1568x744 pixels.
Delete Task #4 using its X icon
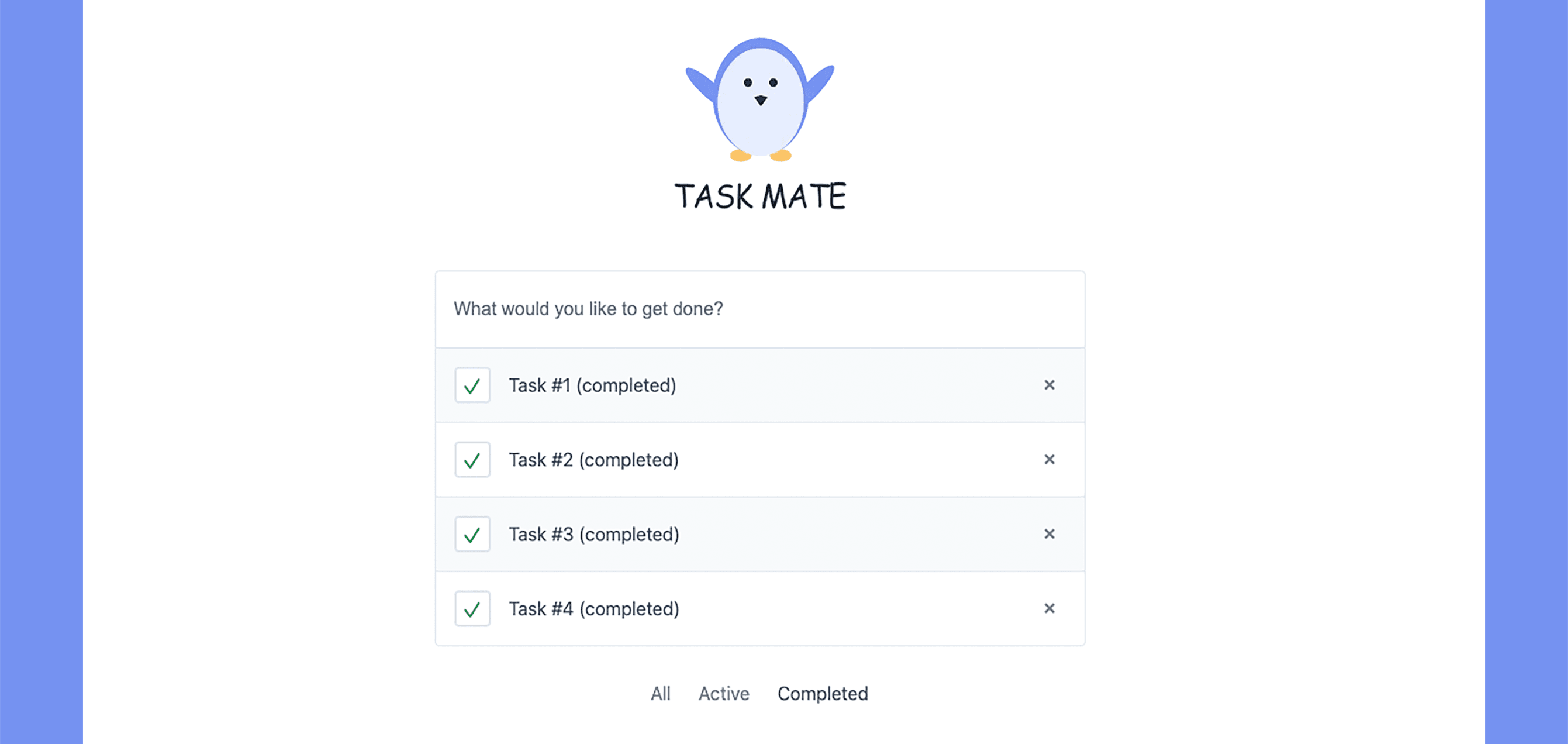pos(1049,608)
